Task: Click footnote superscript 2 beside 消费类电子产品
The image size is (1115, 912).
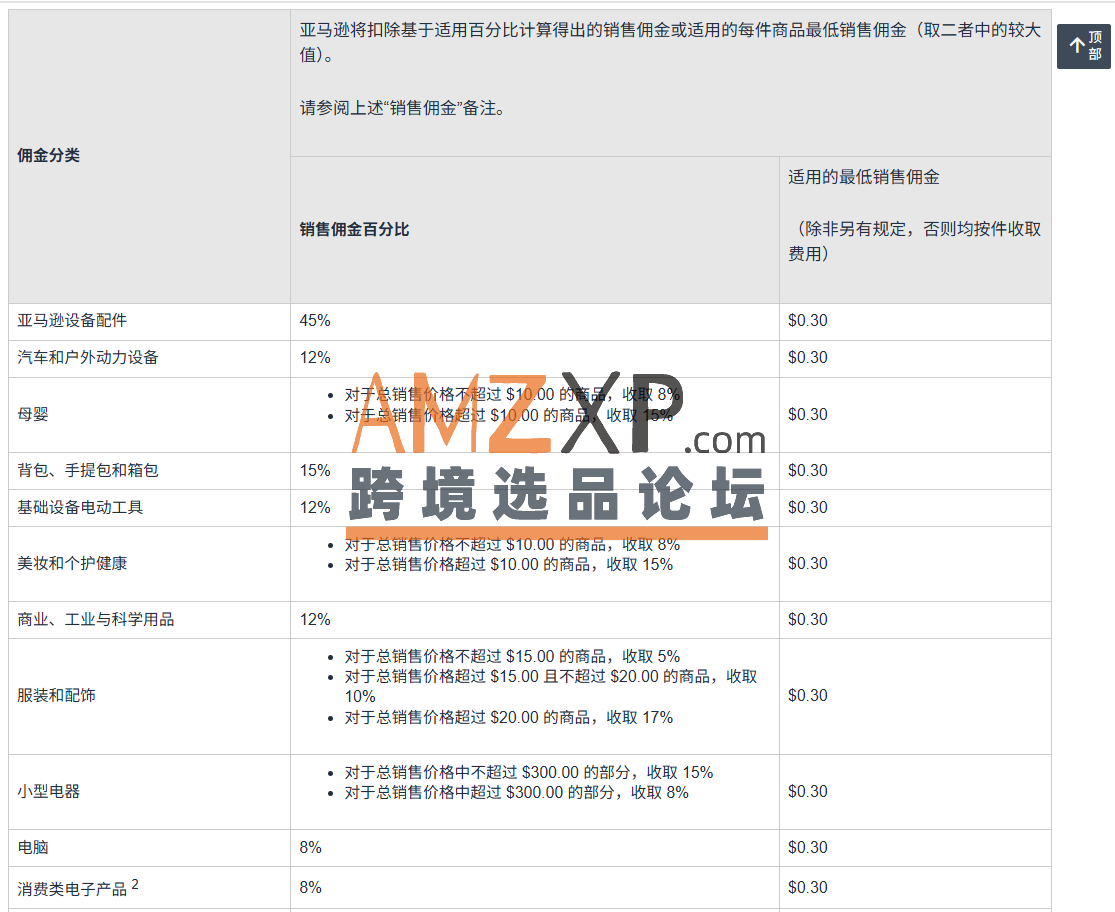Action: pyautogui.click(x=135, y=884)
